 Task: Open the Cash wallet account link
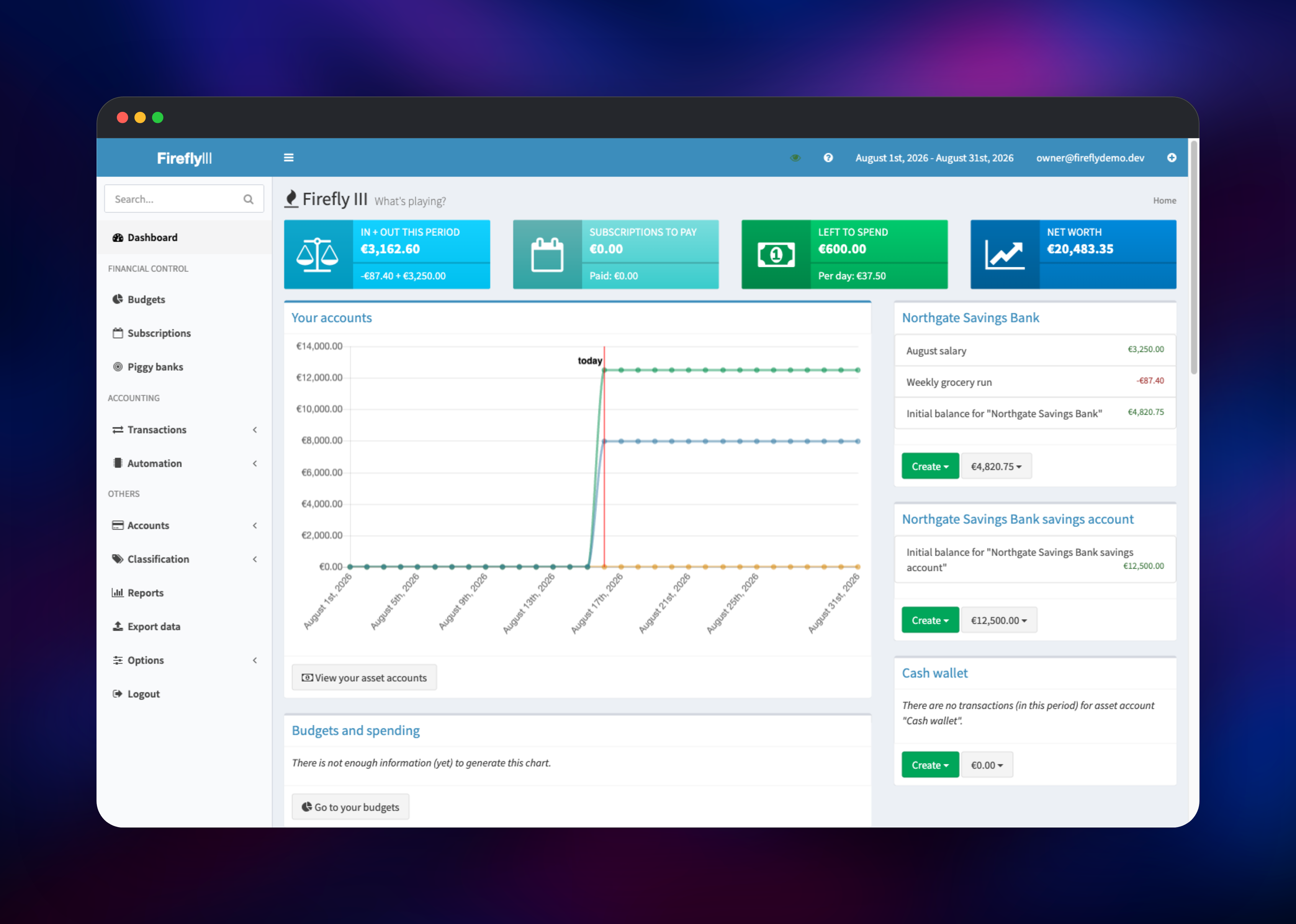click(x=934, y=672)
